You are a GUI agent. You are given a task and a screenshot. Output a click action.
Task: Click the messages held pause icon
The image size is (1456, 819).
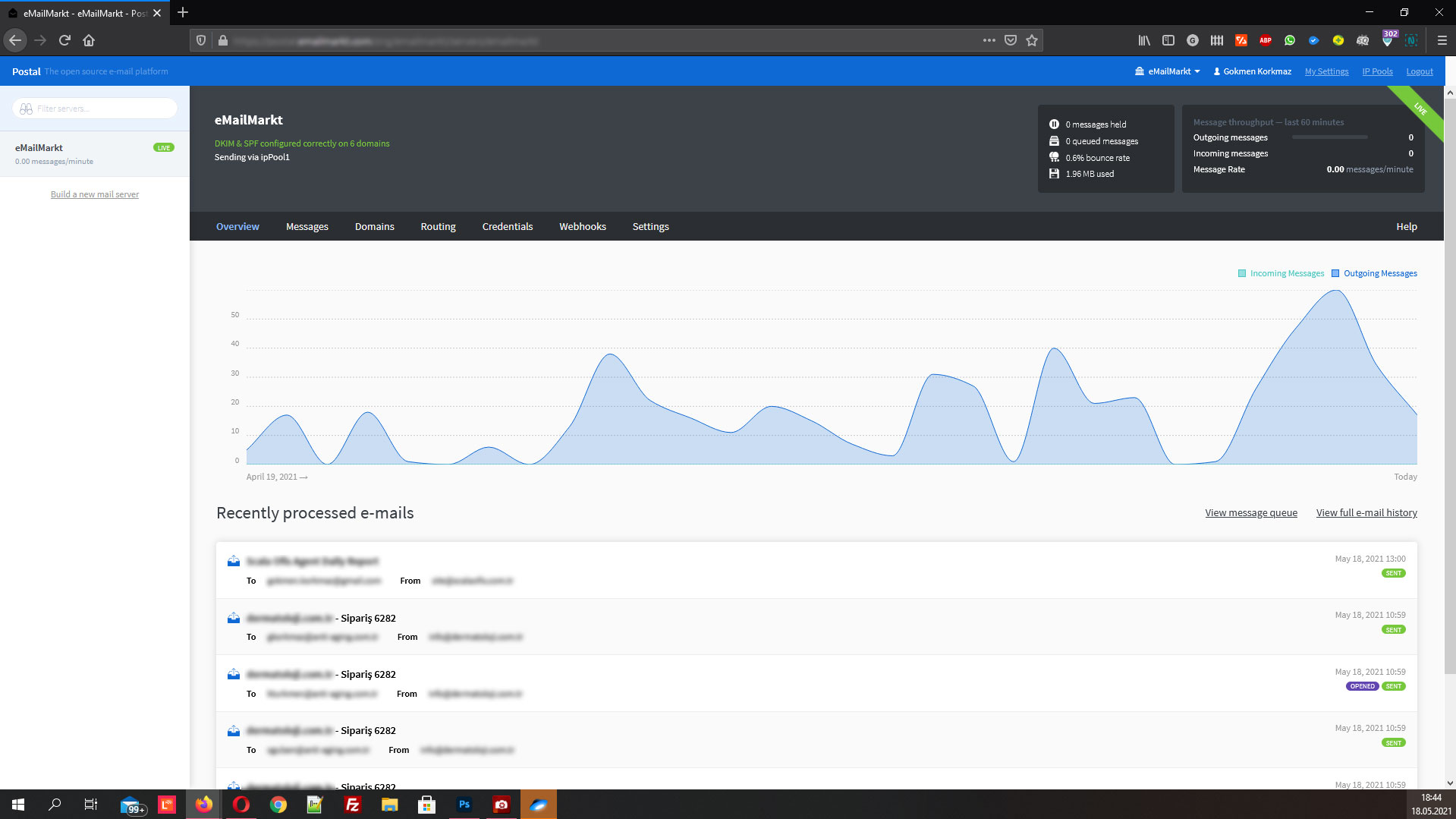pos(1054,124)
